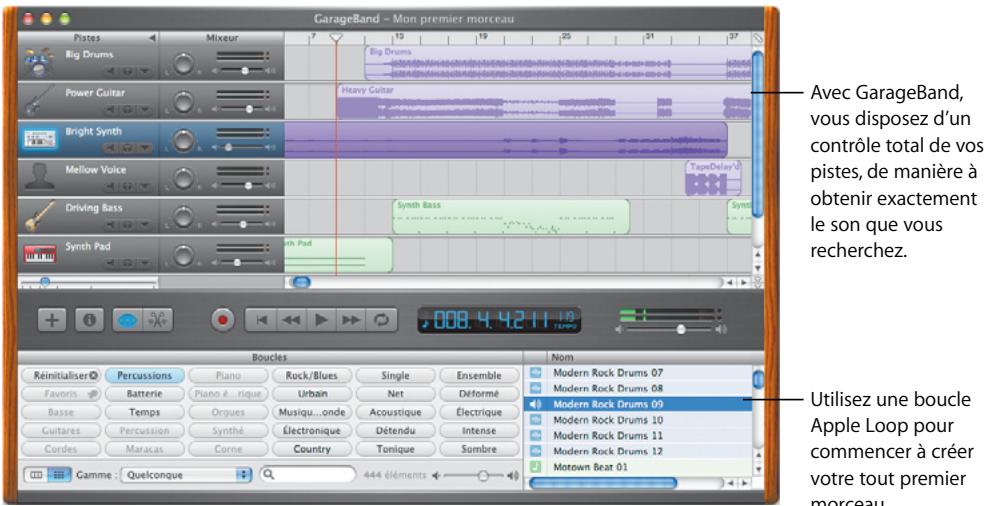Solo the Big Drums track with headphones

[x=127, y=71]
